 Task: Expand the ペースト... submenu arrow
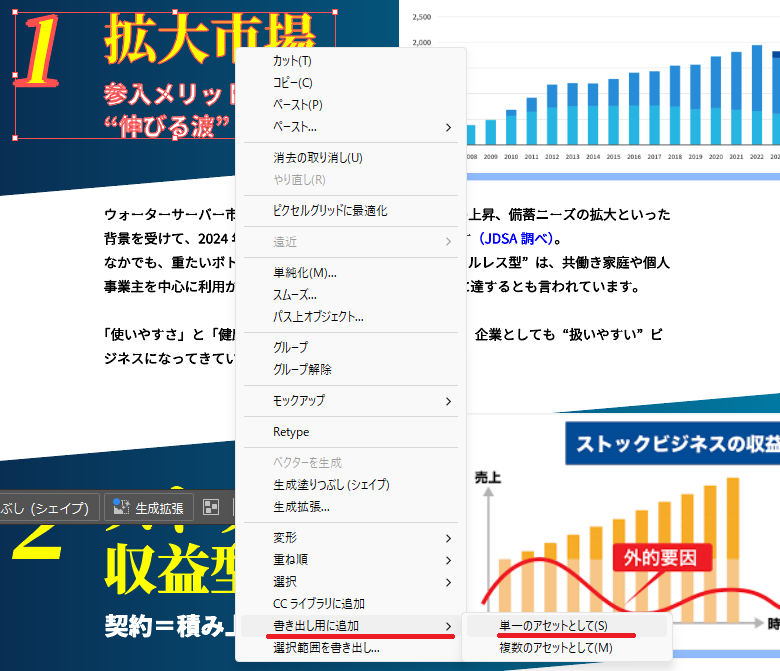click(448, 127)
